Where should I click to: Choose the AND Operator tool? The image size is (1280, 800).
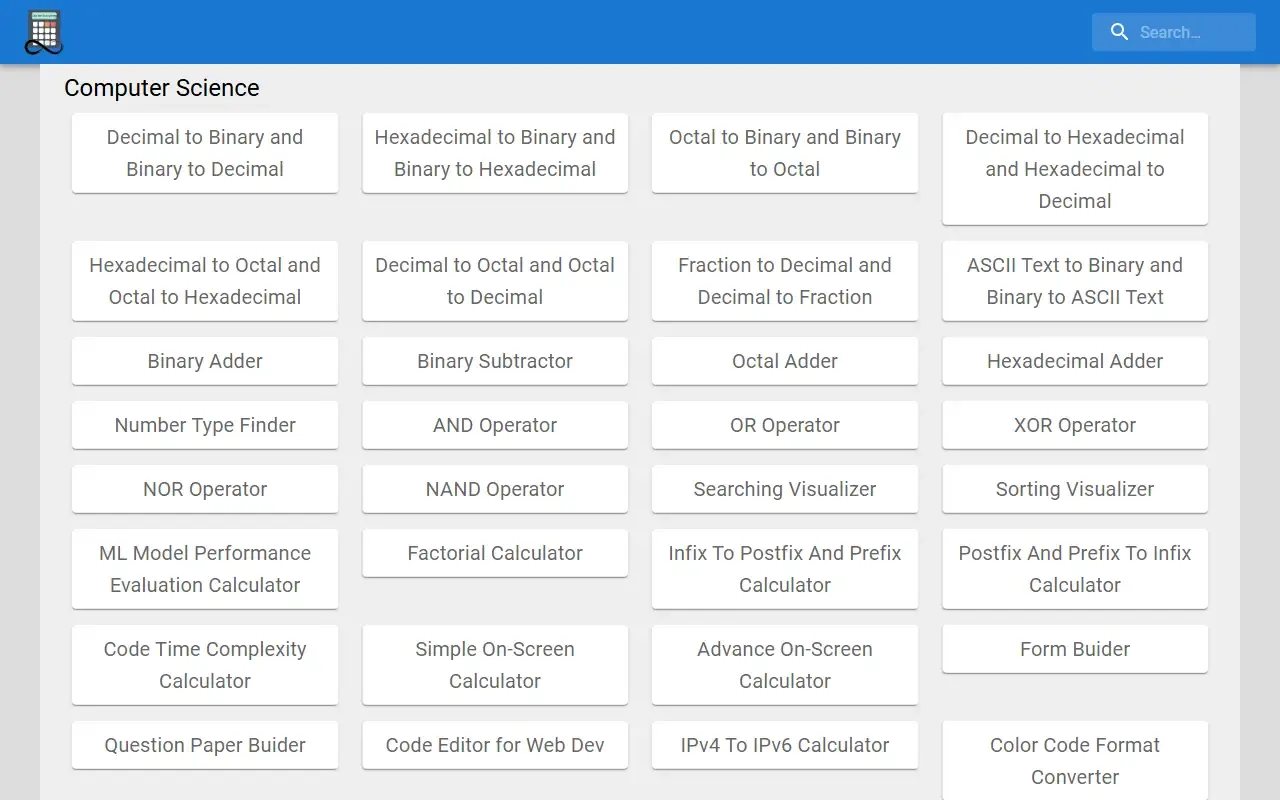click(495, 425)
